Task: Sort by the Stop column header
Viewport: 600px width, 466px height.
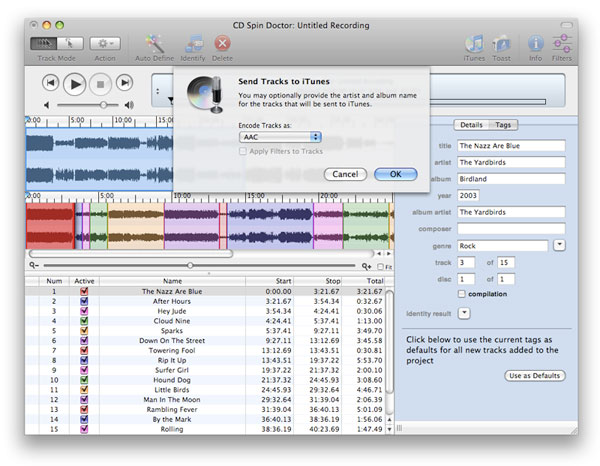Action: coord(318,281)
